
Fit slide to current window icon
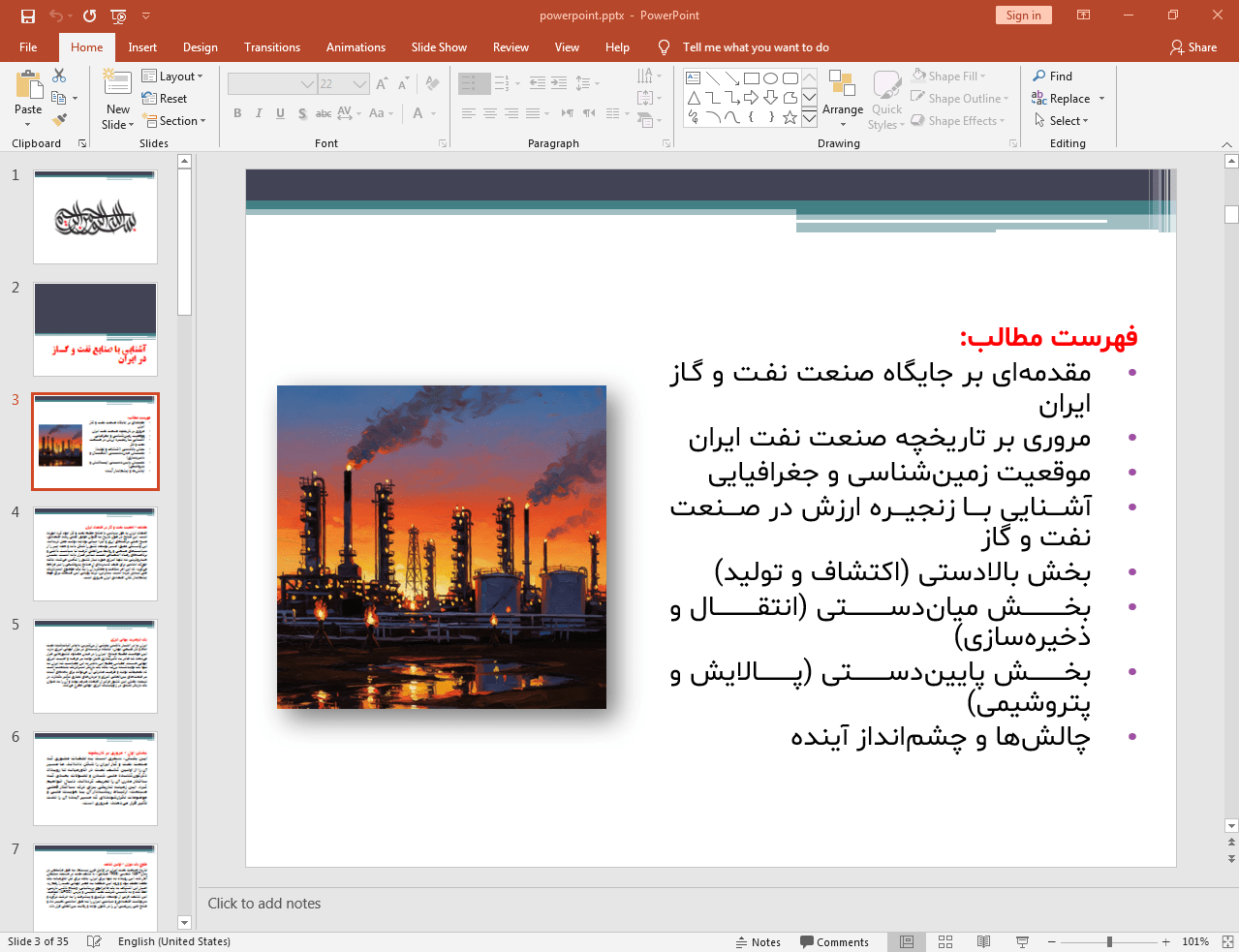1227,941
